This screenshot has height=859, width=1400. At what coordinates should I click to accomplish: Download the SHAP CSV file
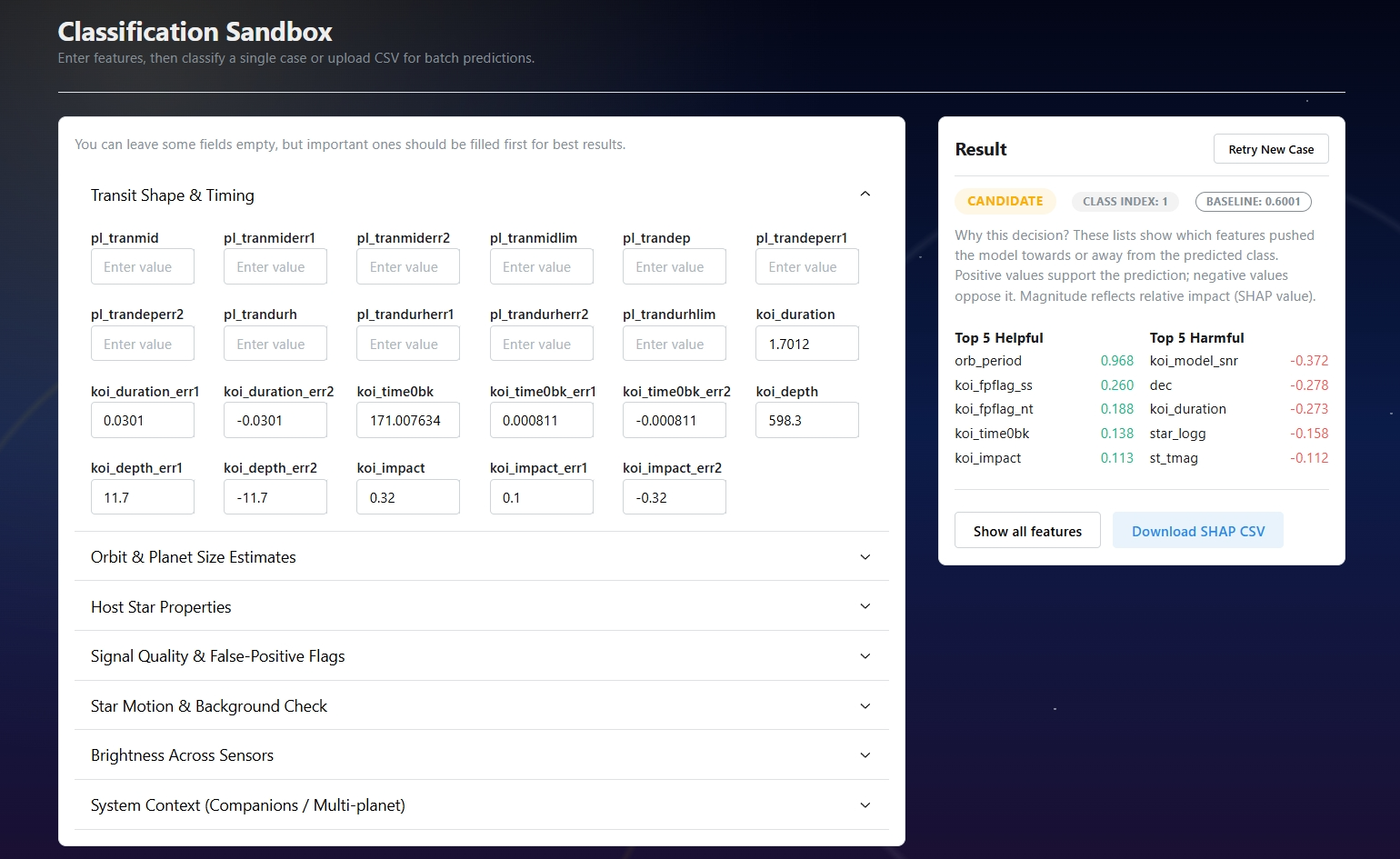[x=1198, y=531]
